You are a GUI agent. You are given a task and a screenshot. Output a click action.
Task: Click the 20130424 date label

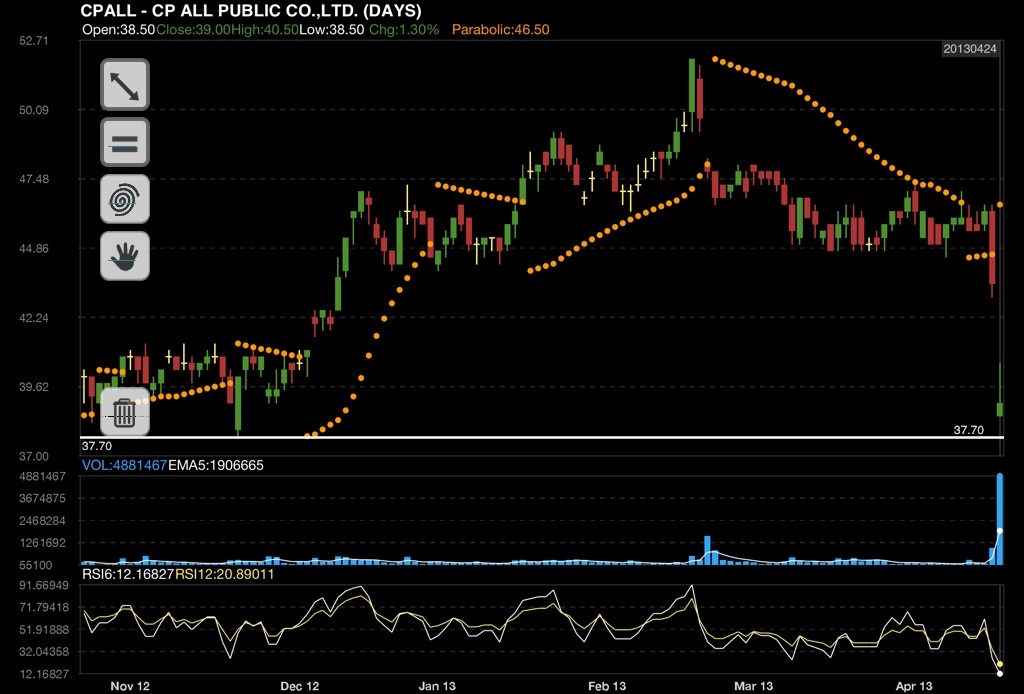click(x=970, y=49)
